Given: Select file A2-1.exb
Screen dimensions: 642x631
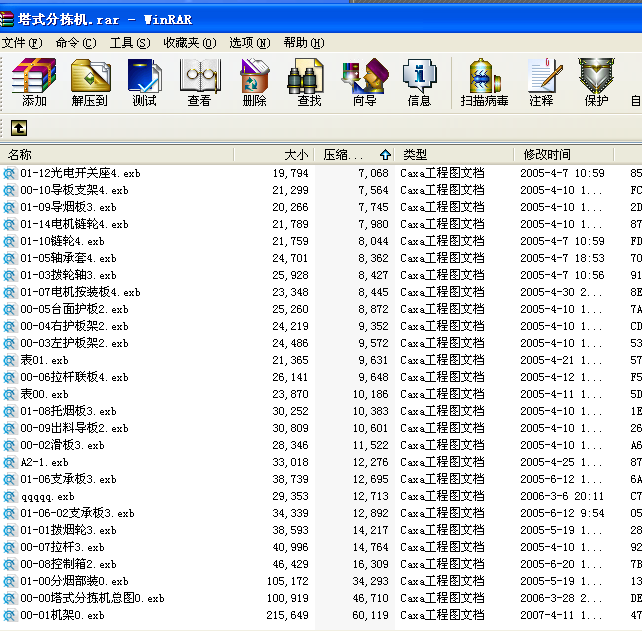Looking at the screenshot, I should [44, 462].
